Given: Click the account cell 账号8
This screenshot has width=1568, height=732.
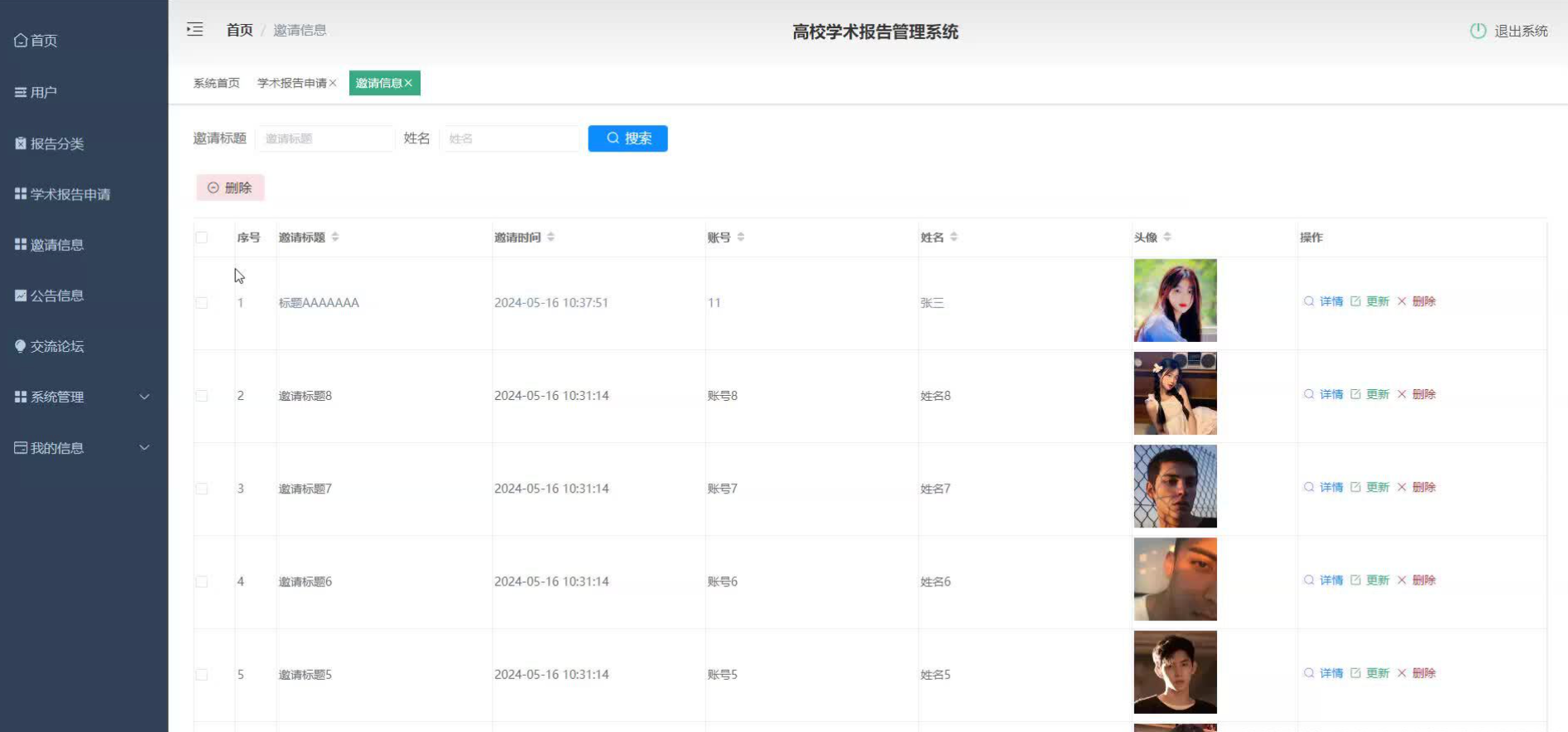Looking at the screenshot, I should coord(722,396).
